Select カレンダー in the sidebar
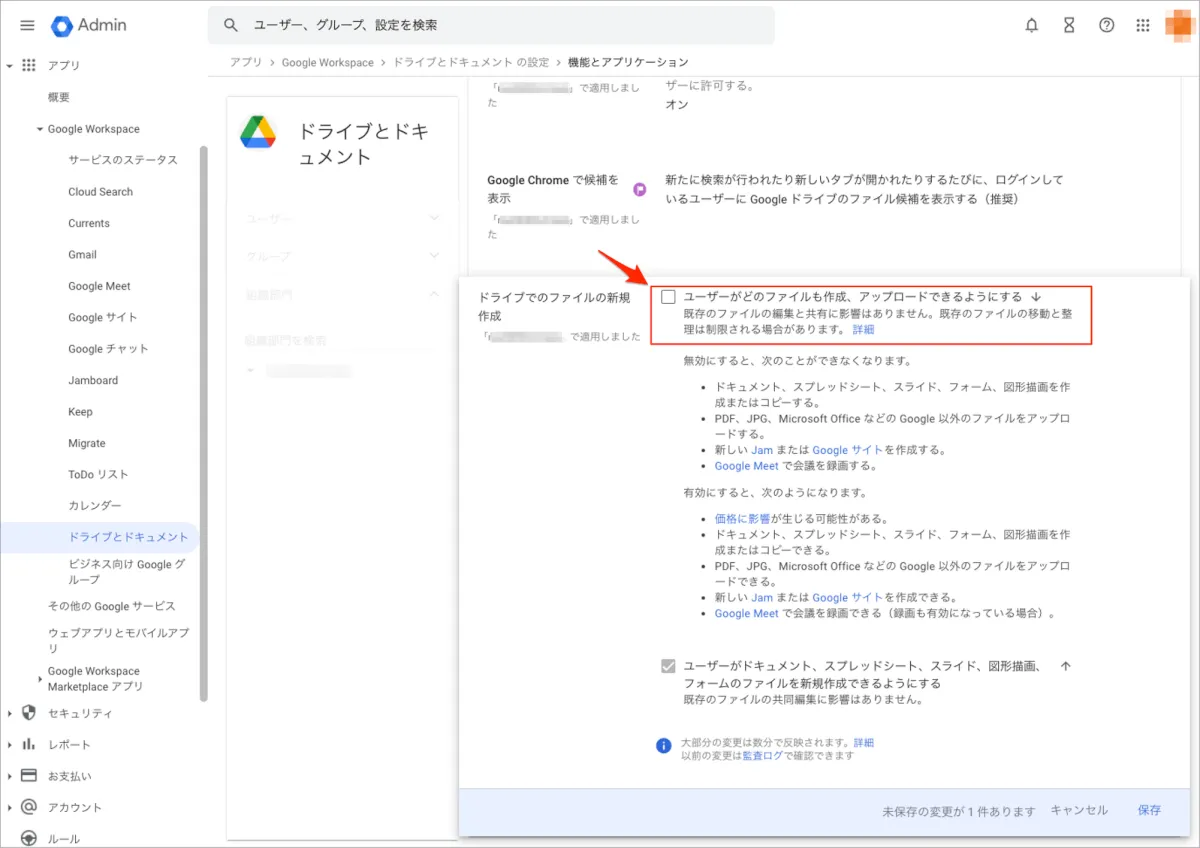Screen dimensions: 1200x848 (95, 506)
